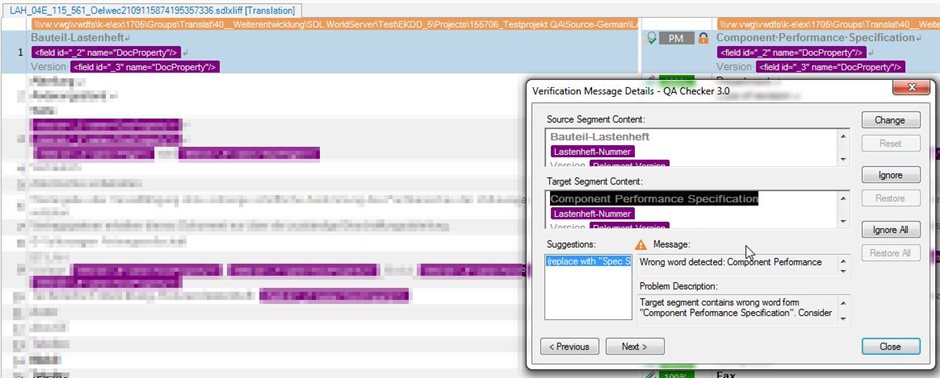
Task: Click the 'Target segment contains wrong word form' description
Action: pyautogui.click(x=736, y=307)
